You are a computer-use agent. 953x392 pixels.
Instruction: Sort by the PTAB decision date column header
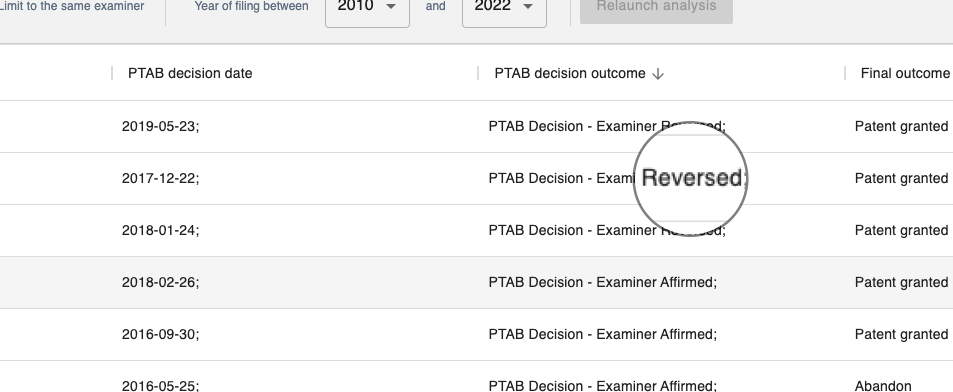pos(190,74)
